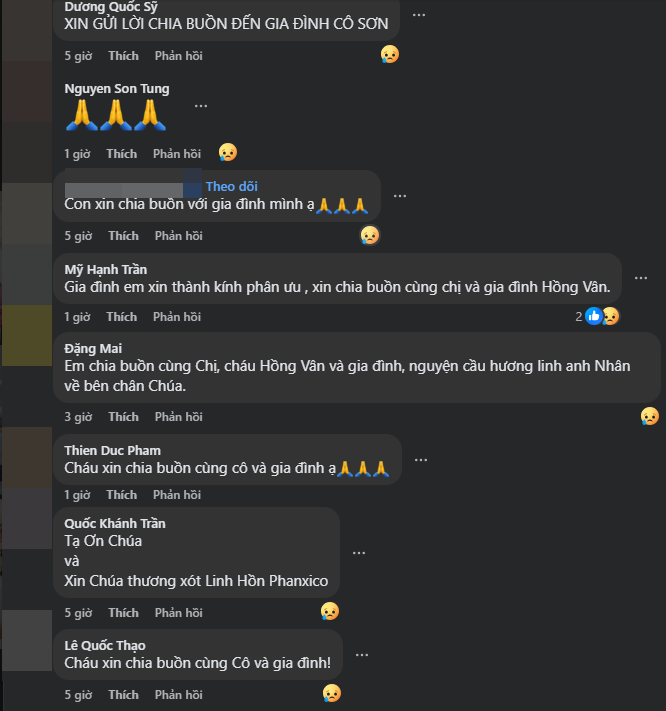Open three-dot menu beside Nguyen Son Tung's comment
666x711 pixels.
201,106
